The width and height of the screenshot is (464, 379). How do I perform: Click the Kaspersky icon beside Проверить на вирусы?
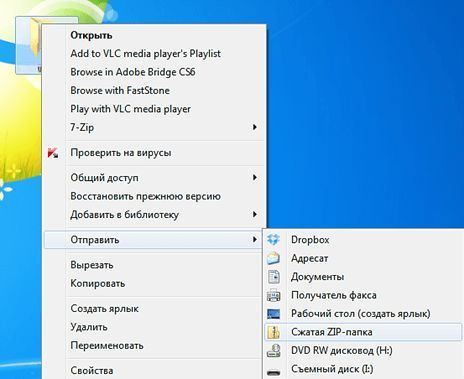point(53,153)
